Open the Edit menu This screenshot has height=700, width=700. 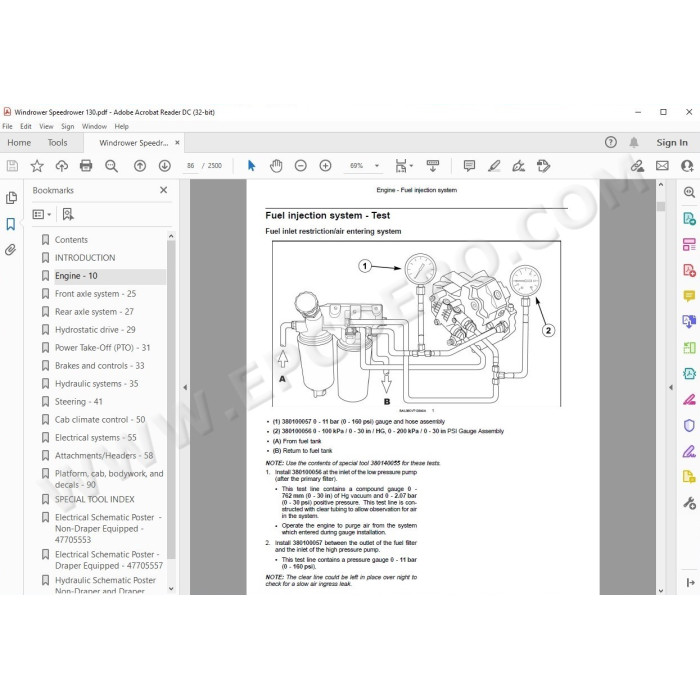click(x=26, y=126)
